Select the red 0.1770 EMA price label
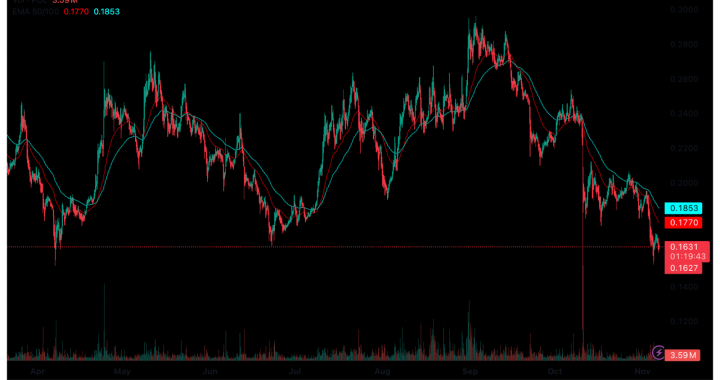 point(683,223)
